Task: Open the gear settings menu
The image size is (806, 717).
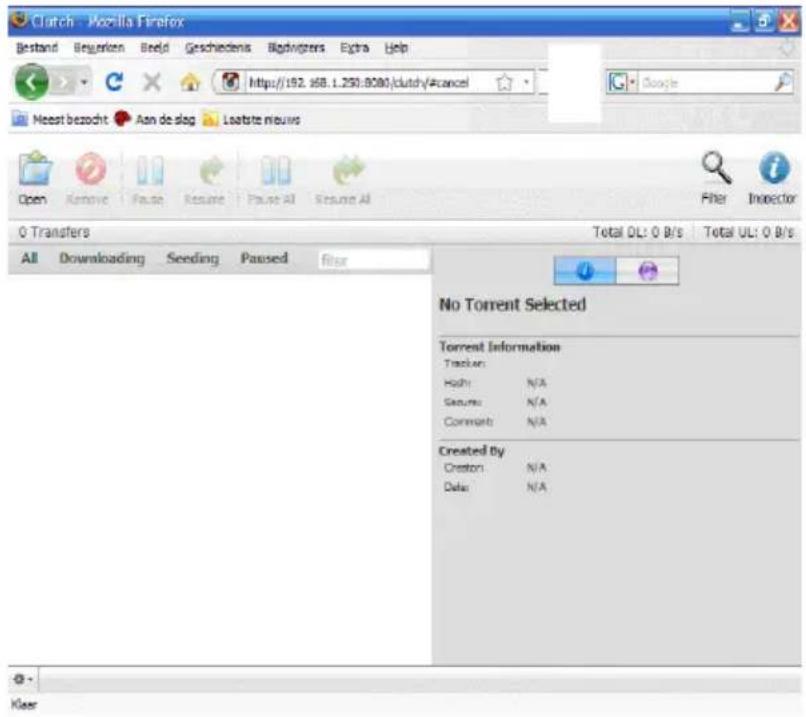Action: tap(22, 679)
